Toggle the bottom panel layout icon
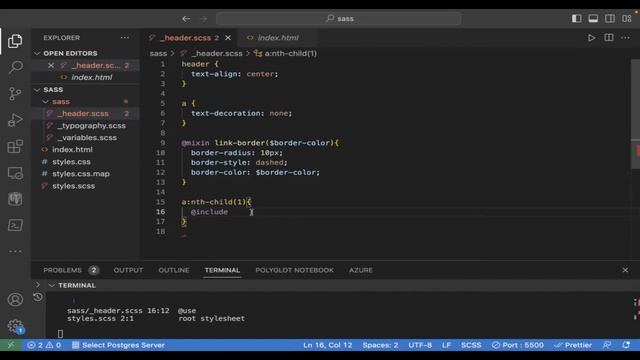Viewport: 640px width, 360px height. 593,18
